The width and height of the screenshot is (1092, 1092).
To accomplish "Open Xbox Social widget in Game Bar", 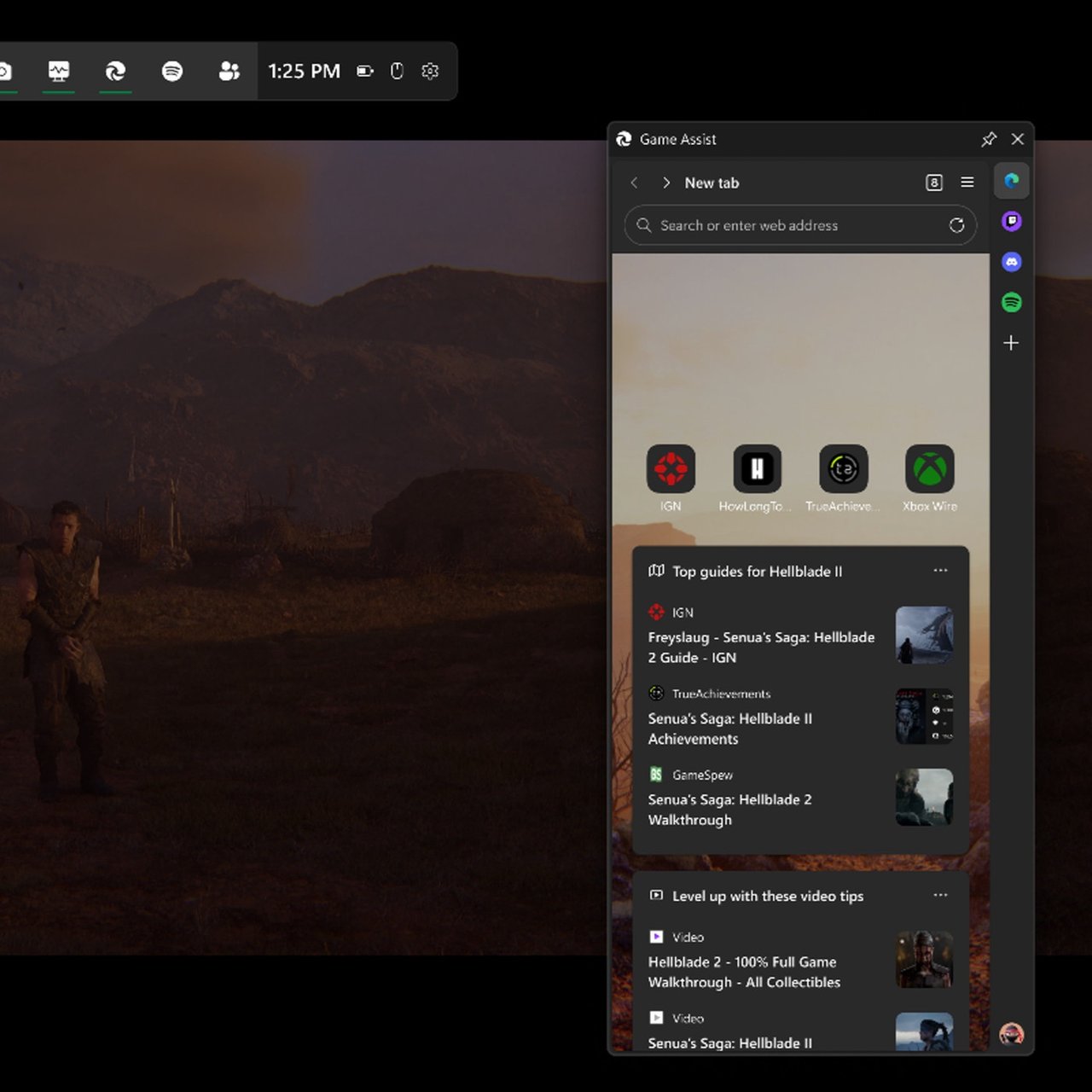I will [x=229, y=71].
